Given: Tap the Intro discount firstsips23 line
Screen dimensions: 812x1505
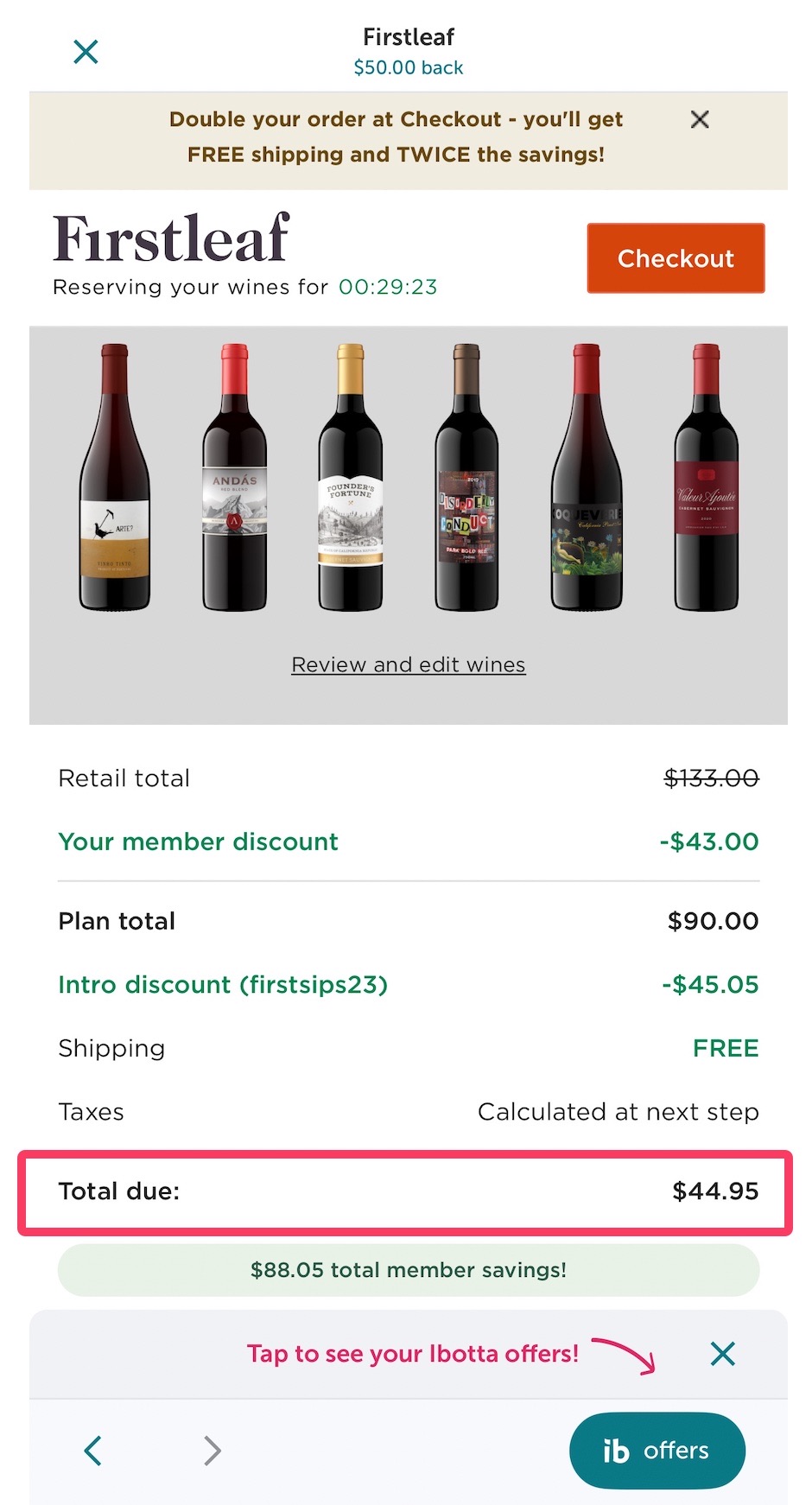Looking at the screenshot, I should (x=223, y=985).
